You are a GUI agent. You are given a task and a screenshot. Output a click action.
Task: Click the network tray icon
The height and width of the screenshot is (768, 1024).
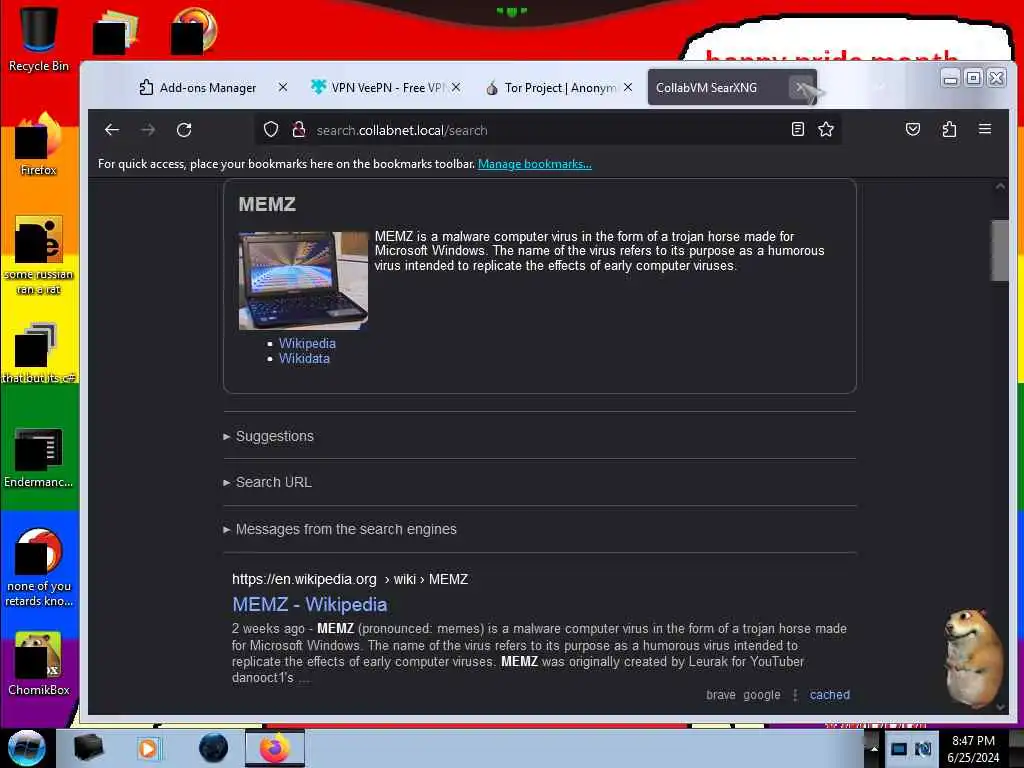pyautogui.click(x=899, y=749)
